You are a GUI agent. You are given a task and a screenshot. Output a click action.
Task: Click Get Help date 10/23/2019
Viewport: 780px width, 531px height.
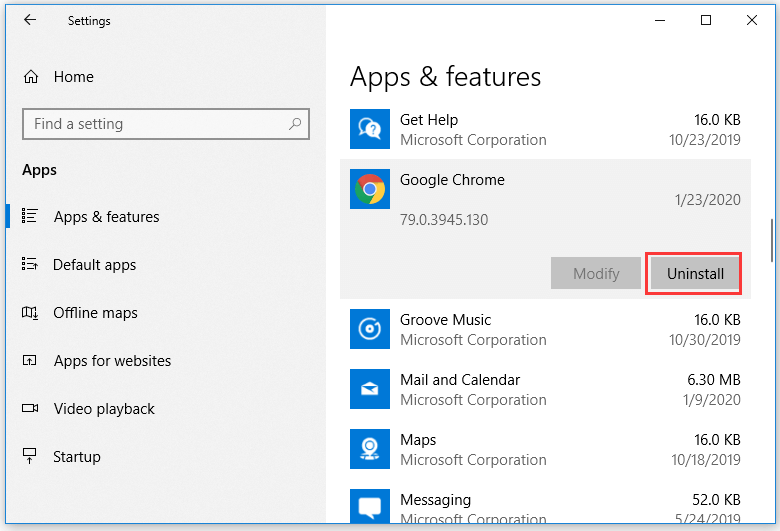pos(705,140)
